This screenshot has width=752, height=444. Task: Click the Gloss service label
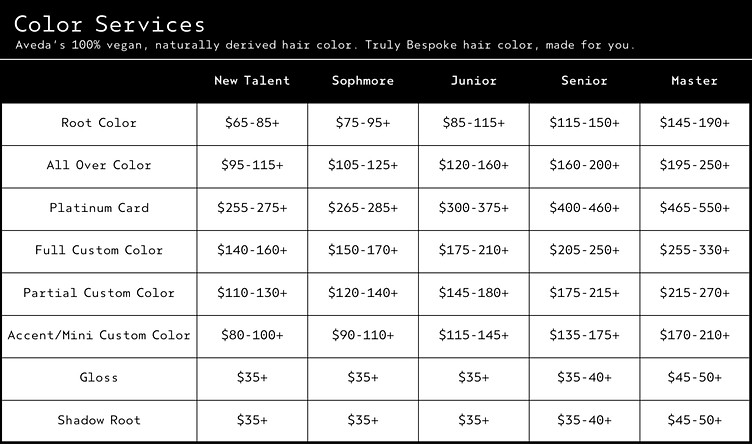99,377
